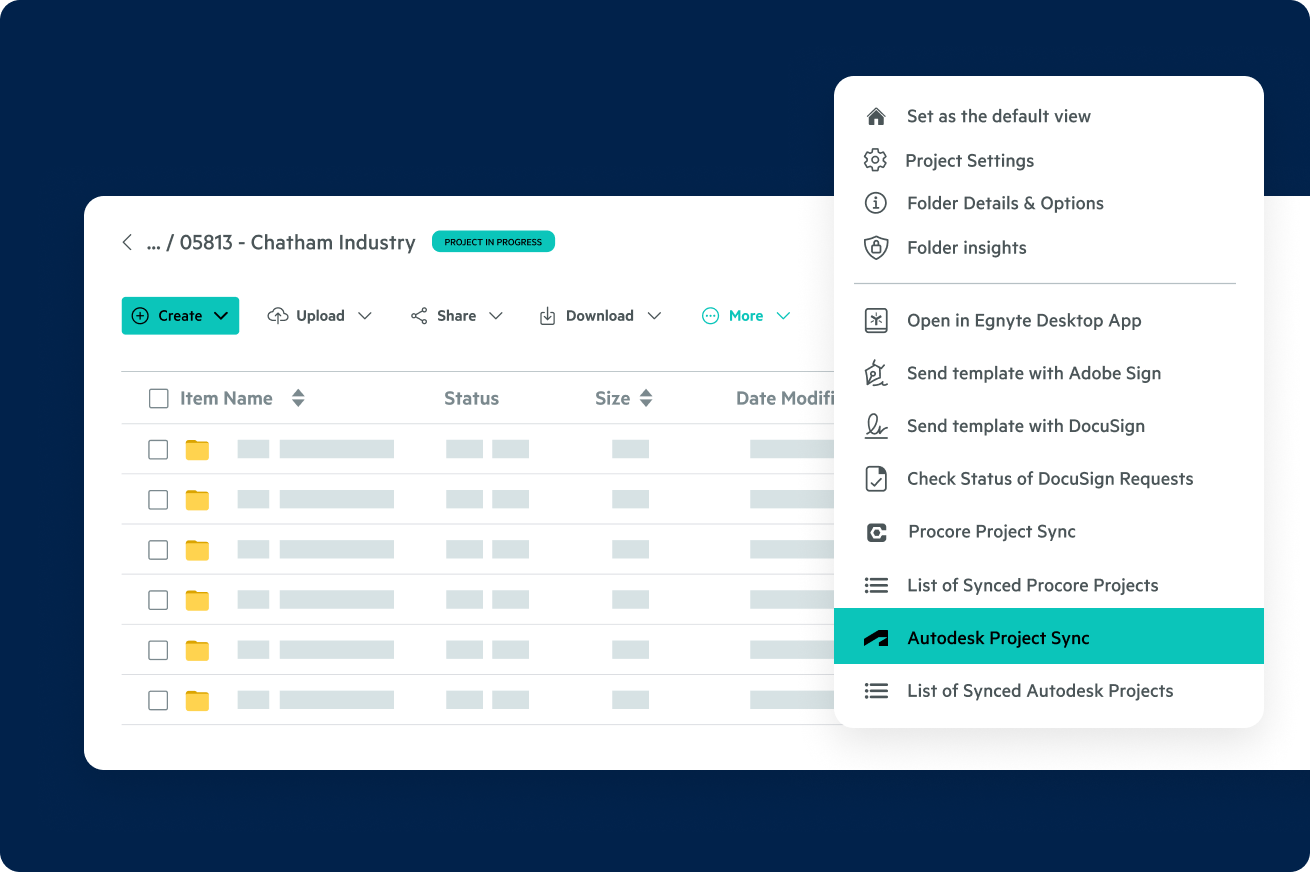Viewport: 1310px width, 872px height.
Task: Click the Procore Project Sync icon
Action: [x=876, y=531]
